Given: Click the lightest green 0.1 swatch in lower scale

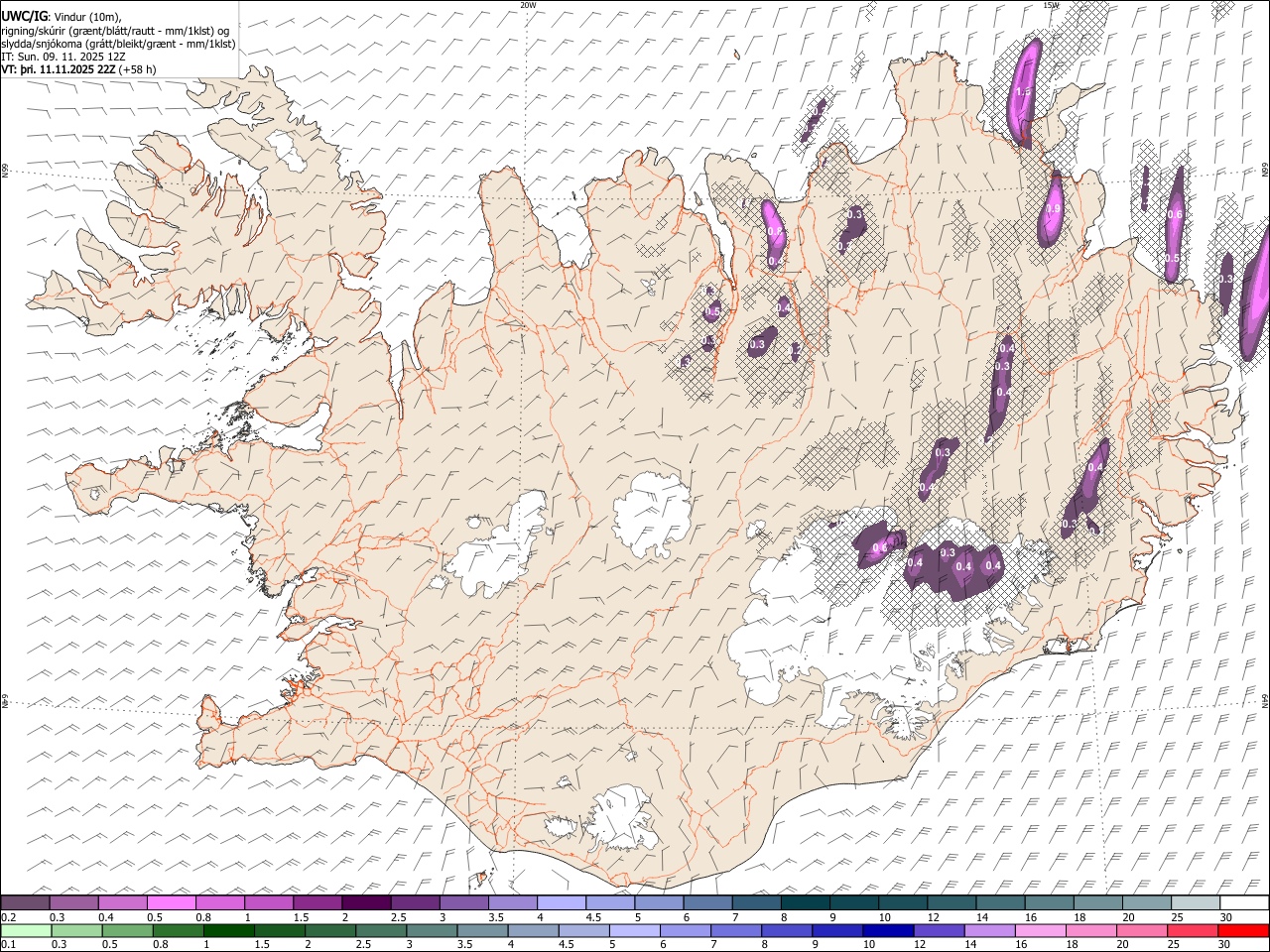Looking at the screenshot, I should [26, 930].
